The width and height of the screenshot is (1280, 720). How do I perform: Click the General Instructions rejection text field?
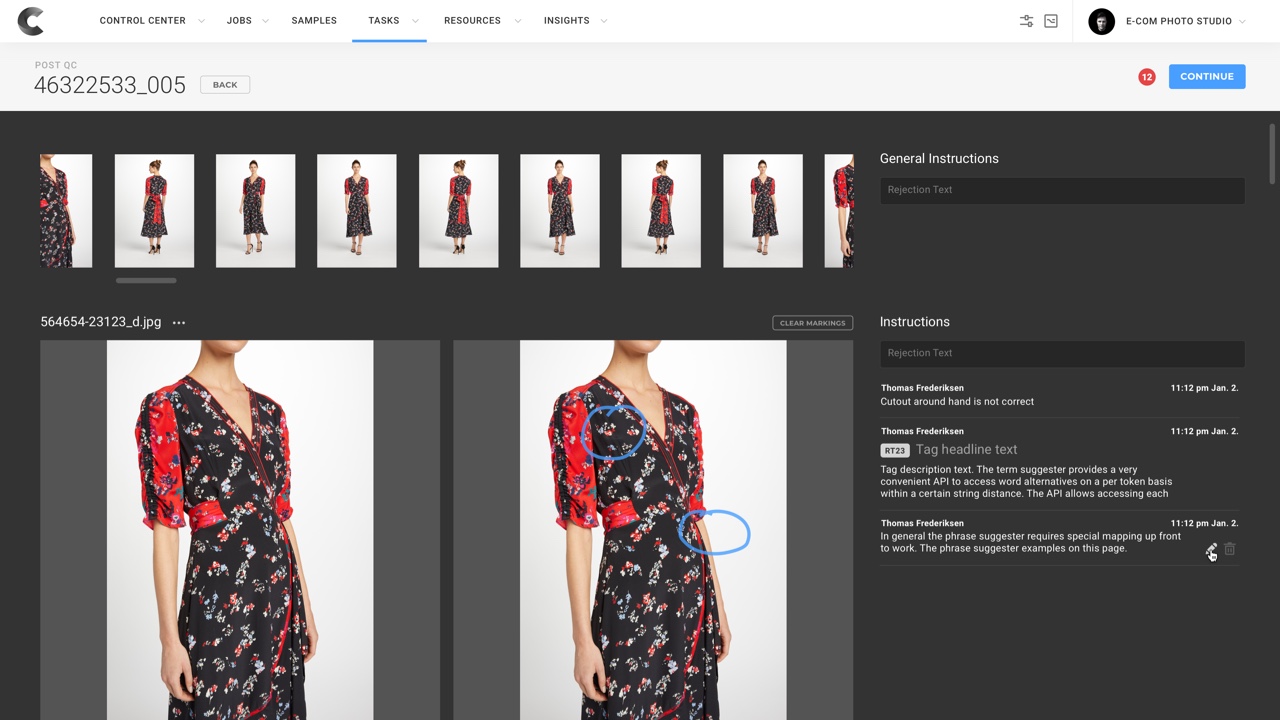click(1061, 190)
